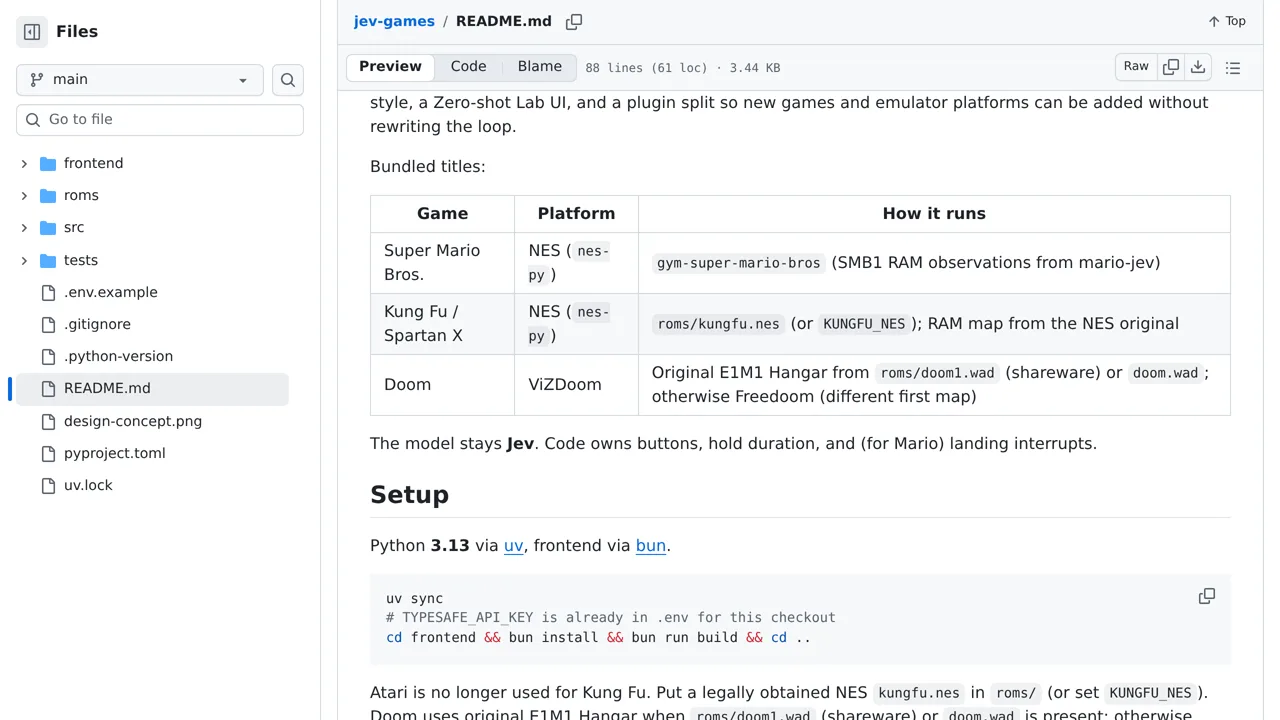This screenshot has width=1280, height=720.
Task: Open src in the file tree
Action: (74, 227)
